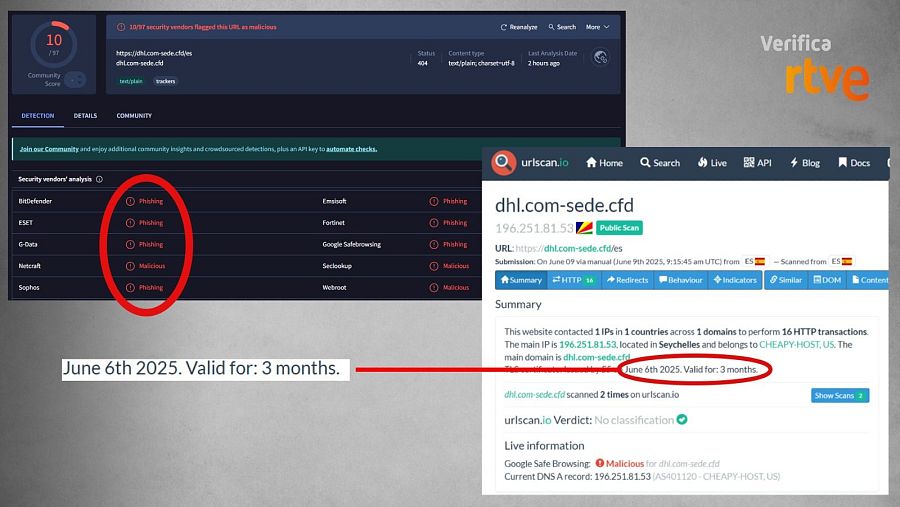900x507 pixels.
Task: Open the urlscan.io Blog link
Action: click(x=804, y=163)
